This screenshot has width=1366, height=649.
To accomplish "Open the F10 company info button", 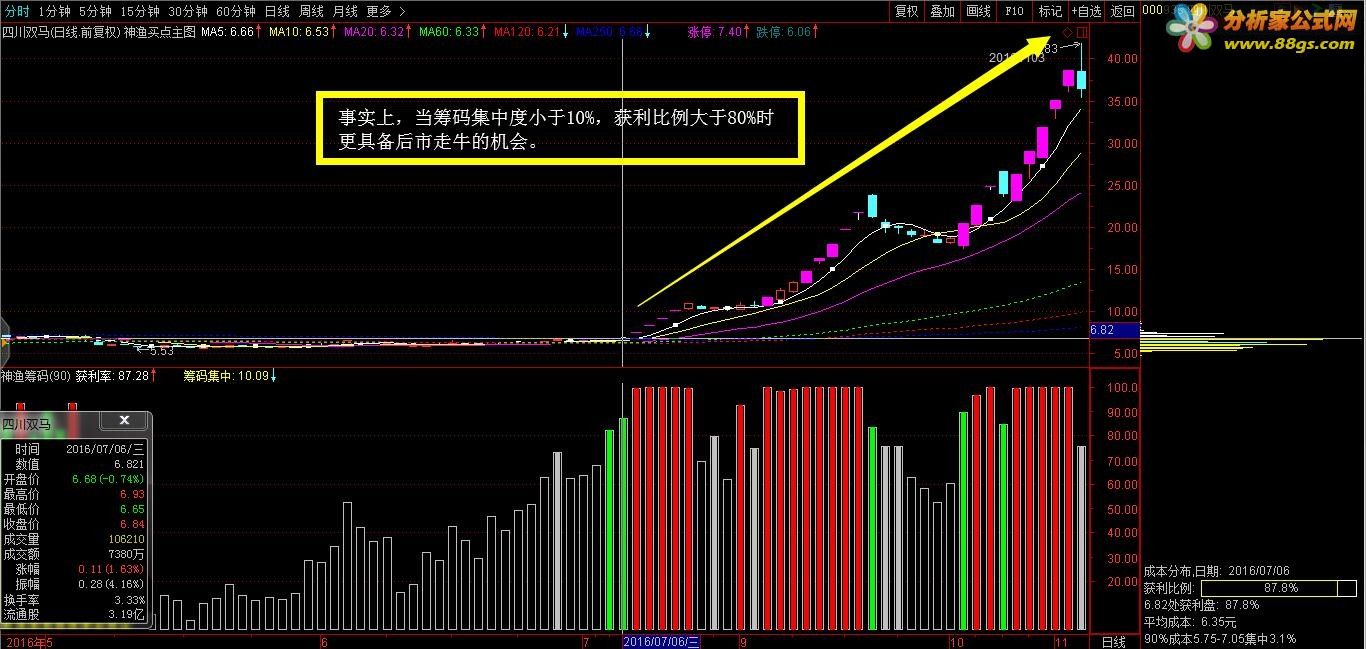I will click(x=1014, y=11).
